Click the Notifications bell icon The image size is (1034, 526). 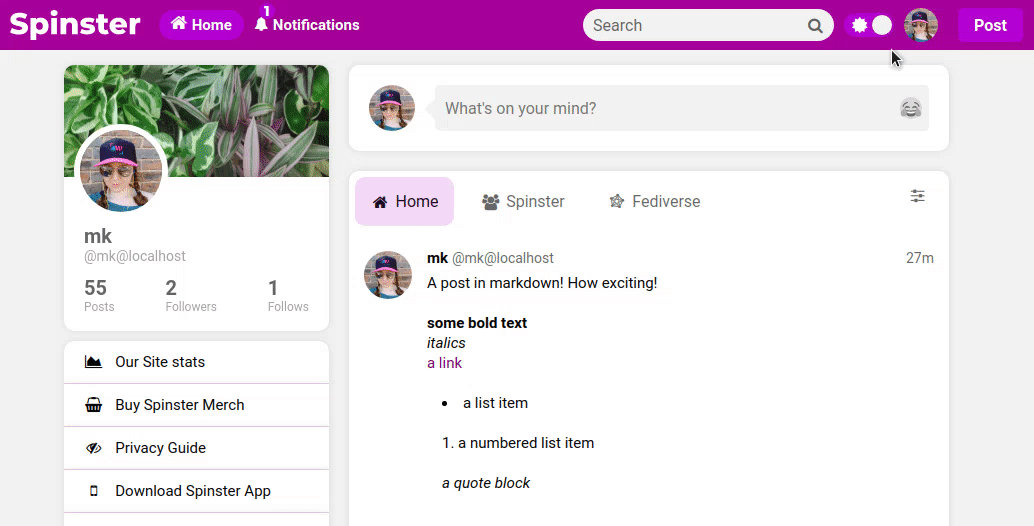(261, 25)
